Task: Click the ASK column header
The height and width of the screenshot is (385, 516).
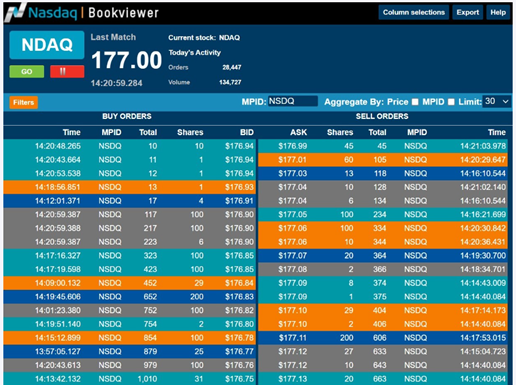Action: tap(298, 132)
